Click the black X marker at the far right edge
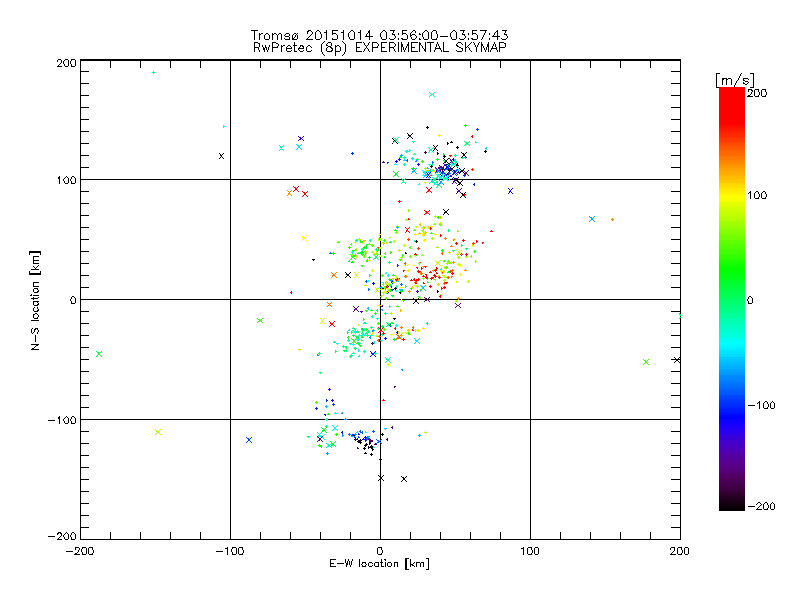 click(677, 360)
